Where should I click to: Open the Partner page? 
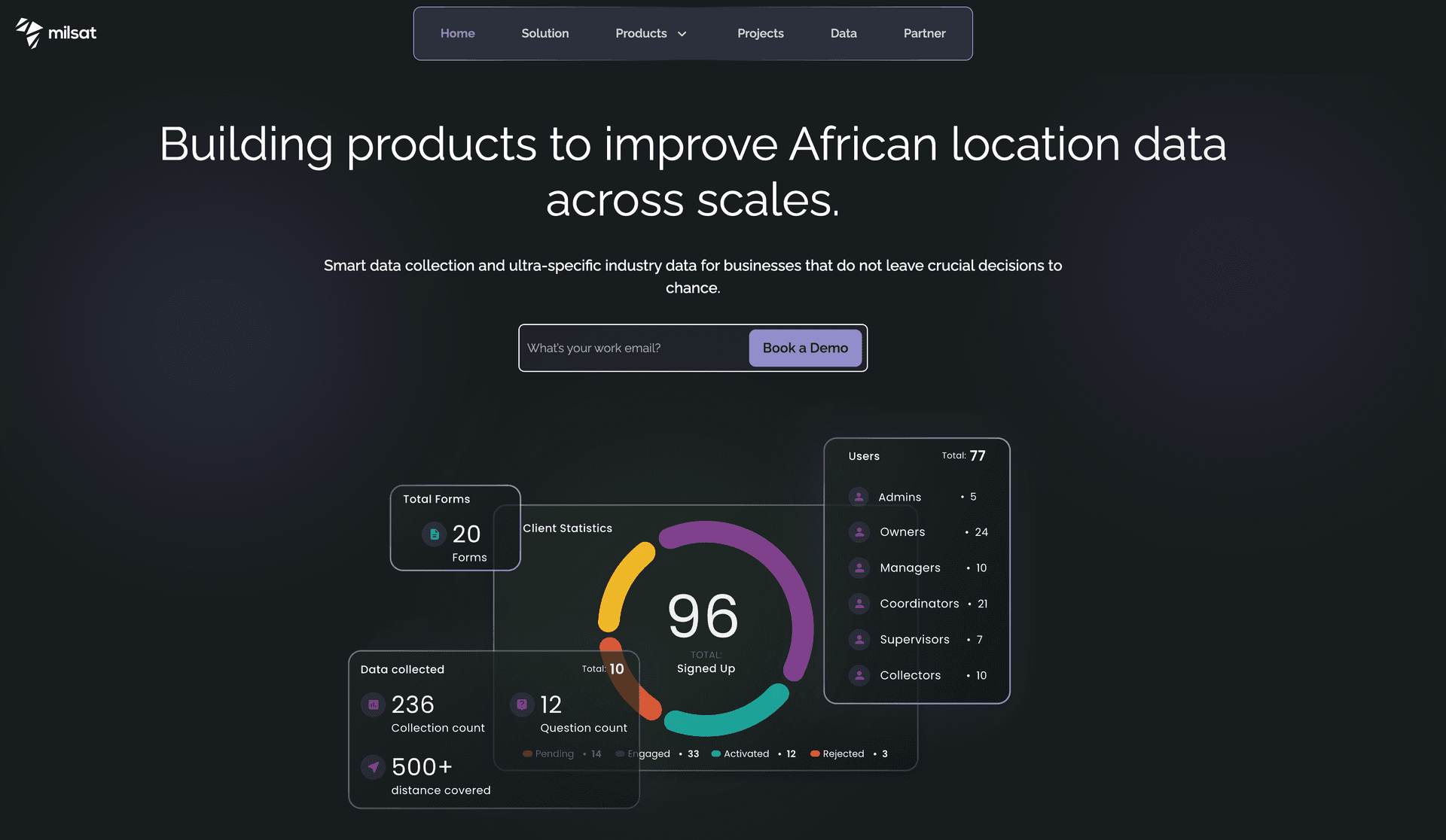point(924,33)
